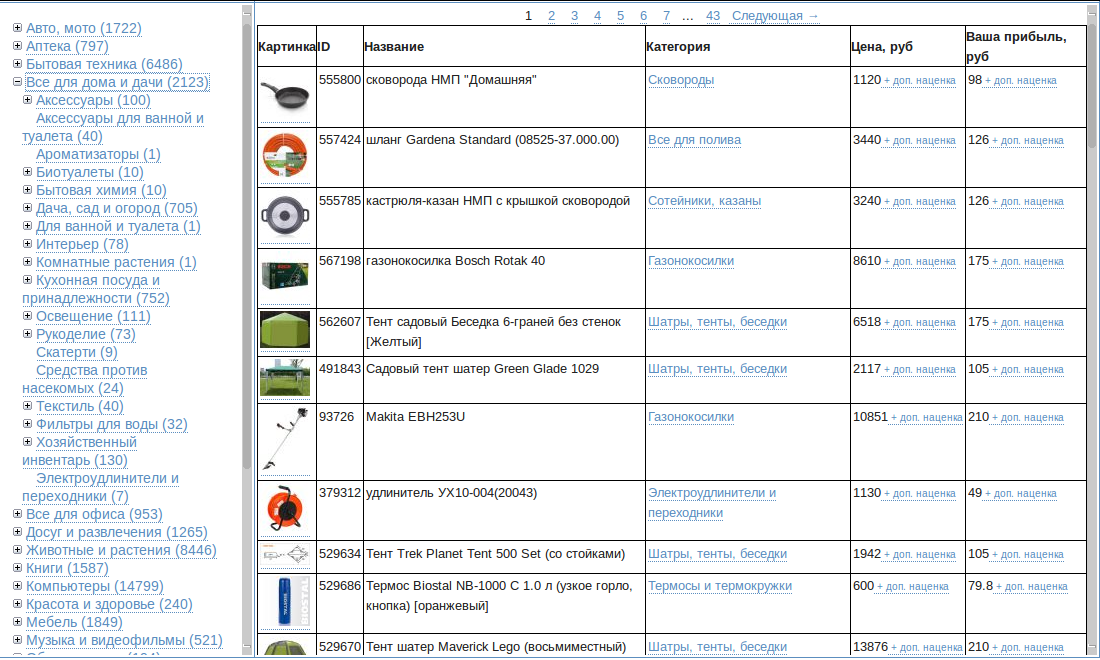Add markup to price 1120

[919, 81]
